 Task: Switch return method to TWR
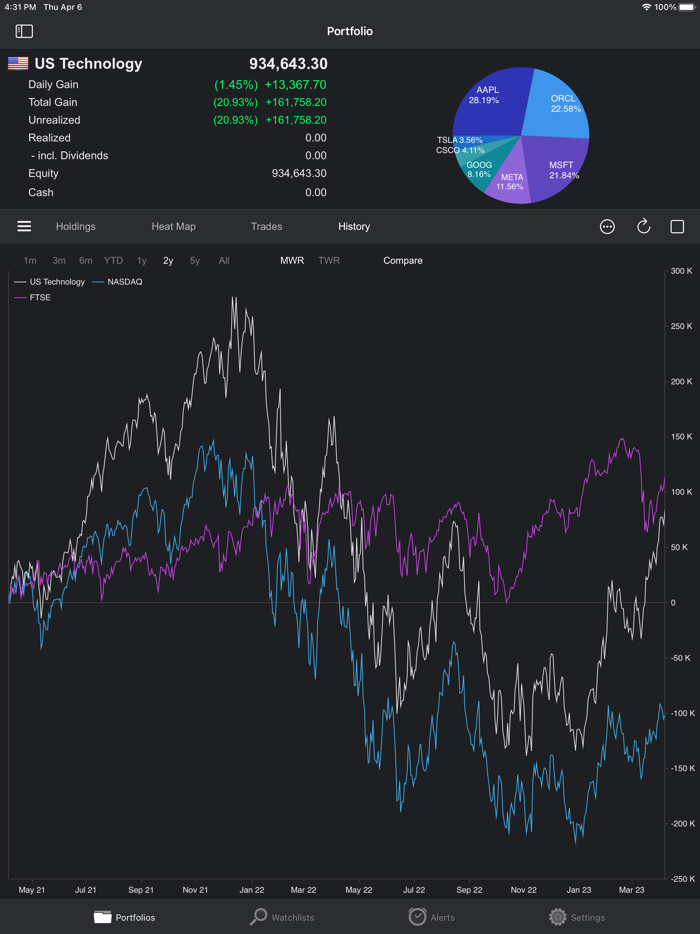(x=329, y=260)
